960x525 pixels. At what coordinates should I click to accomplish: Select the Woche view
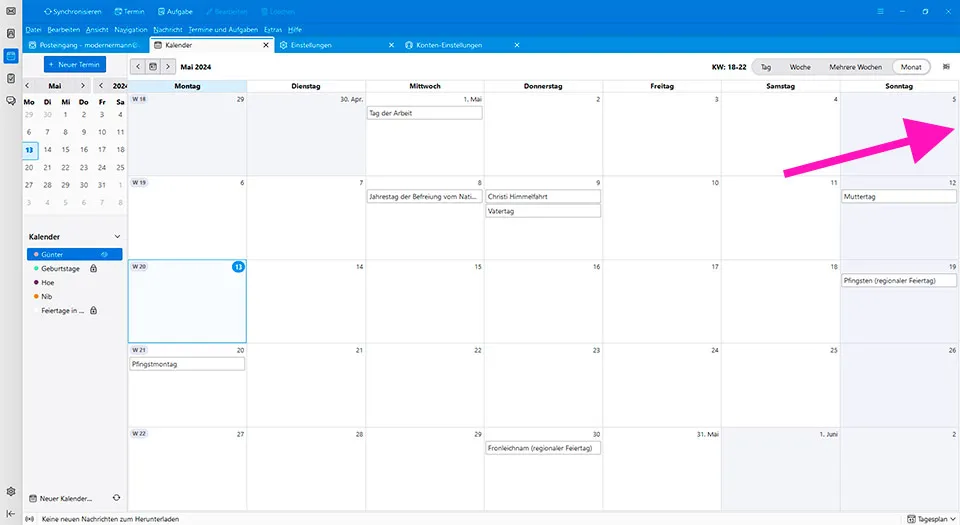pos(800,67)
